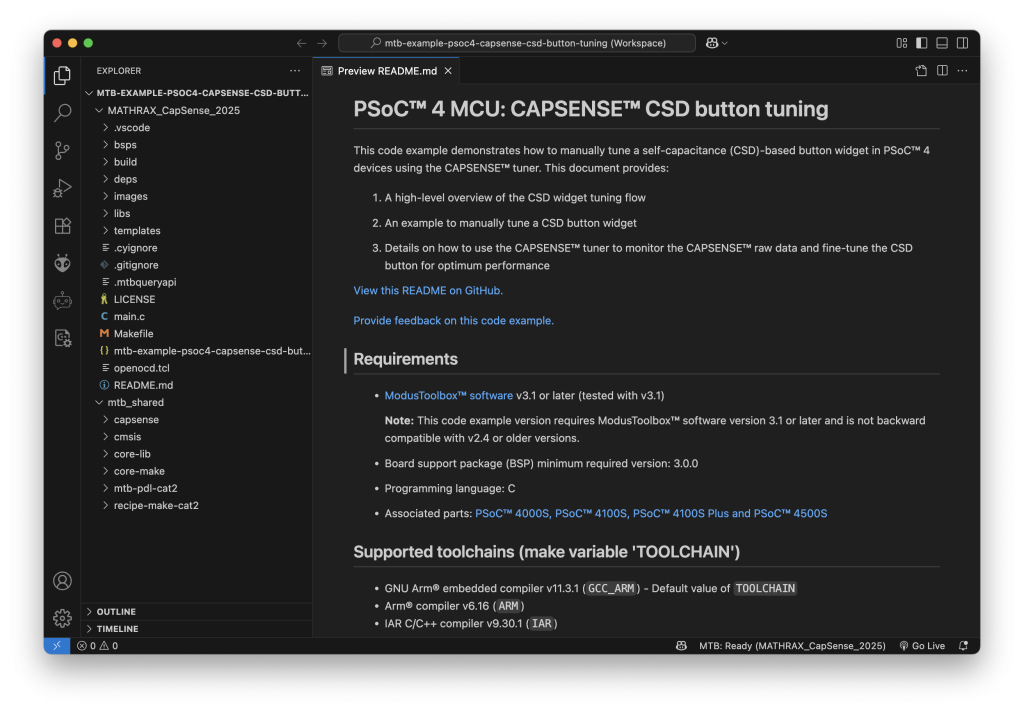Open the PSoC 4000S associated parts link
Viewport: 1024px width, 712px height.
[513, 513]
